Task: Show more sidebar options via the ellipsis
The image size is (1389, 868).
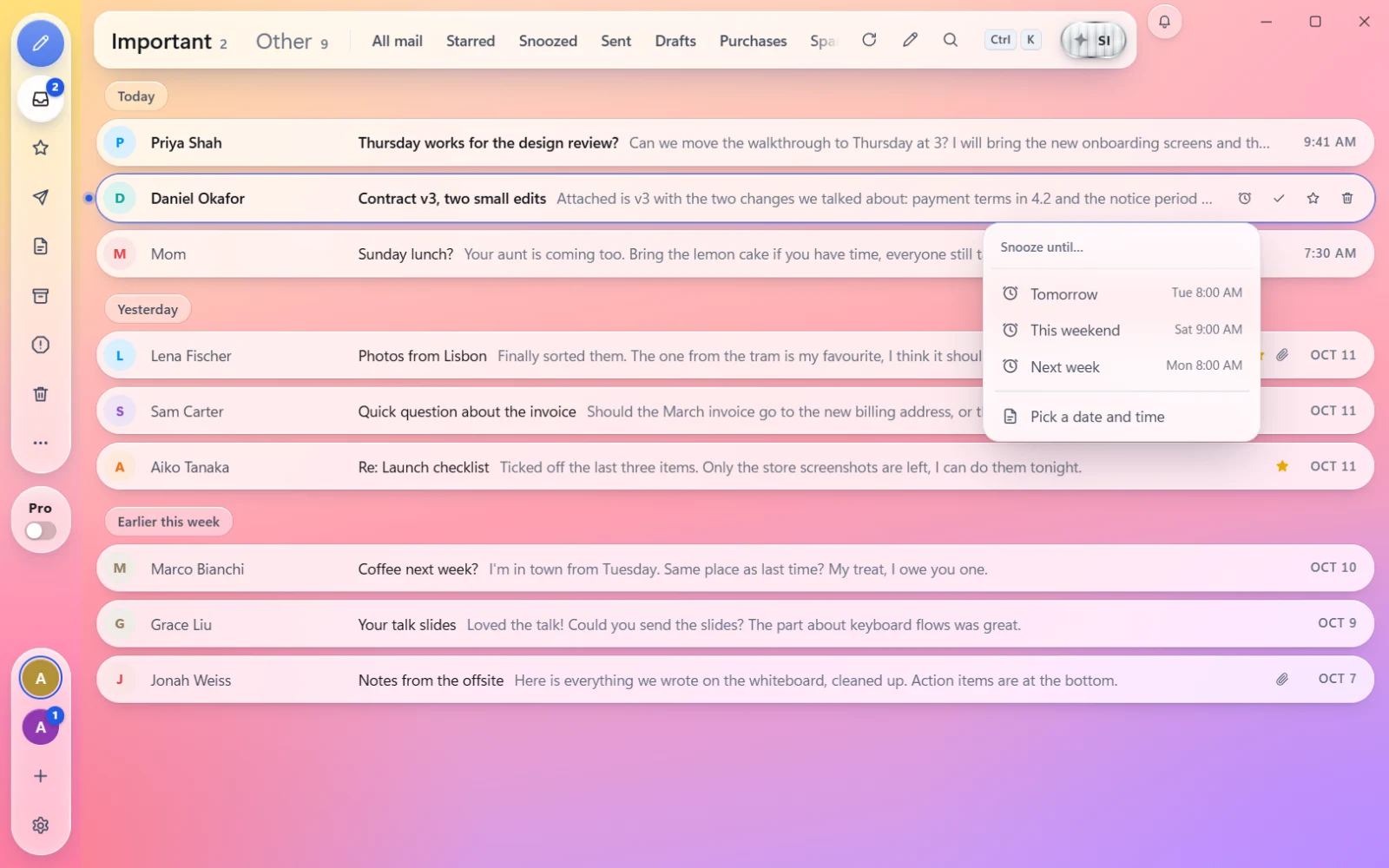Action: pyautogui.click(x=41, y=443)
